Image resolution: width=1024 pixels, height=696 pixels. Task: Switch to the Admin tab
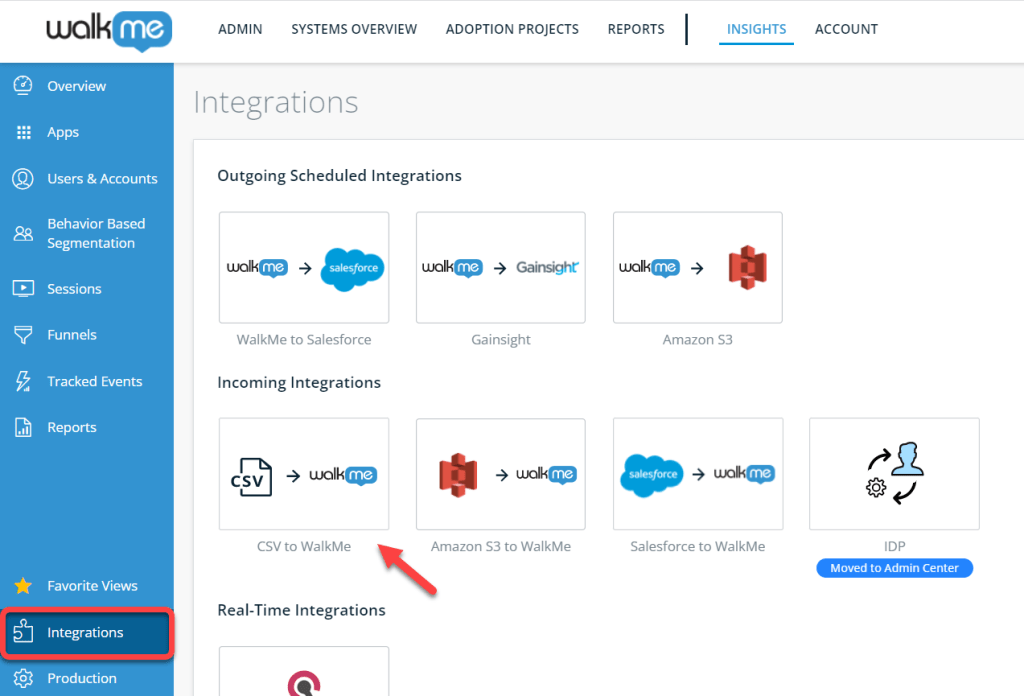(240, 29)
